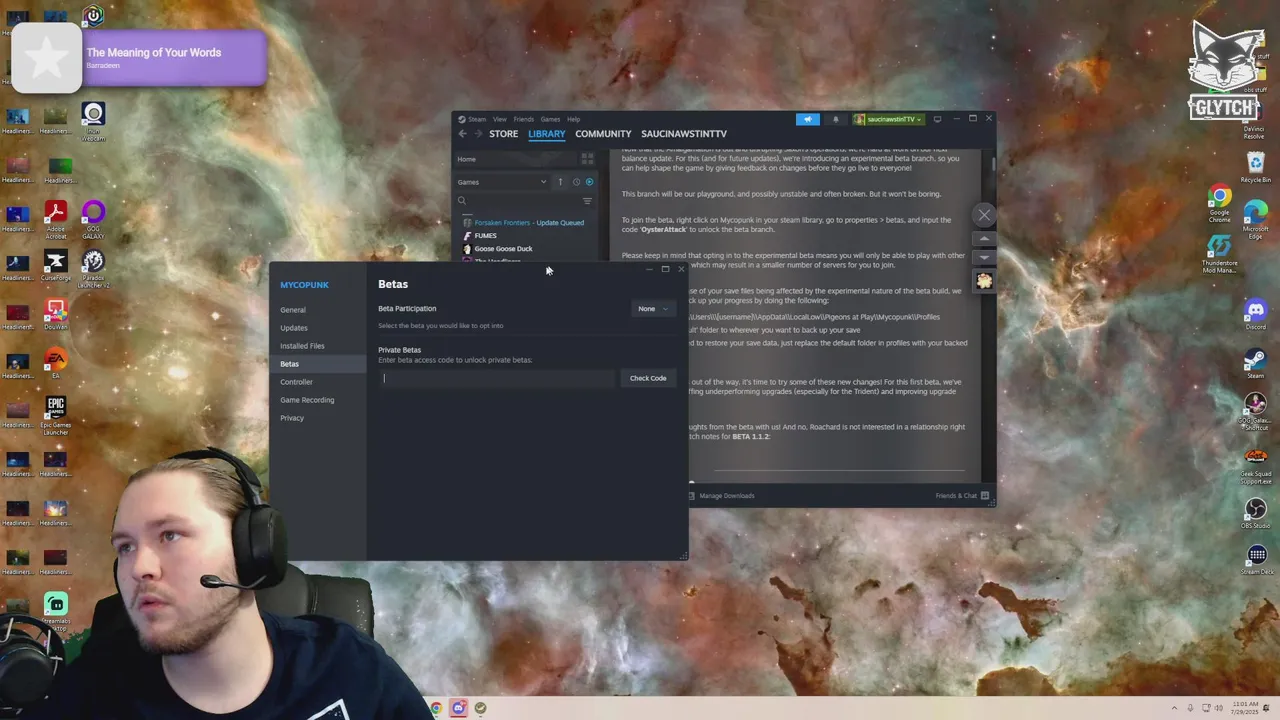Switch to the COMMUNITY tab

[x=603, y=134]
